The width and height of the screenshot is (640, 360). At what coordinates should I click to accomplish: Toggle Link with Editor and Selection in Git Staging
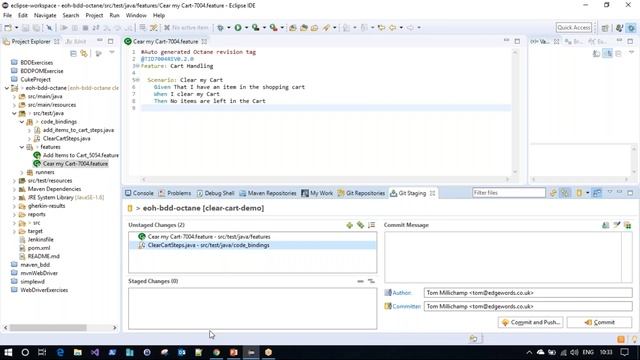tap(565, 193)
